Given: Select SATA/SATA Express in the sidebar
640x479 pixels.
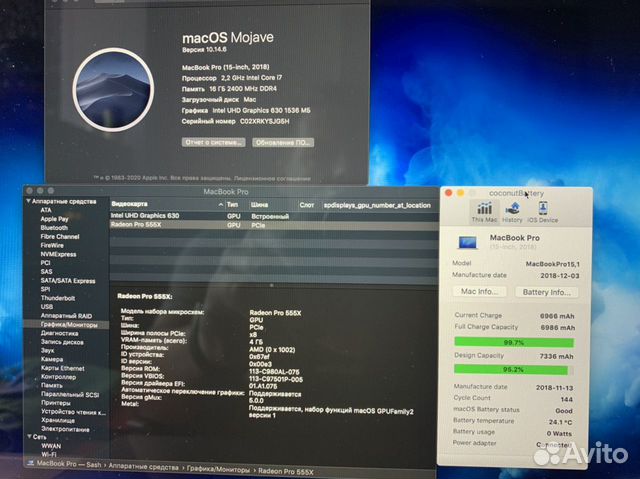Looking at the screenshot, I should [68, 281].
